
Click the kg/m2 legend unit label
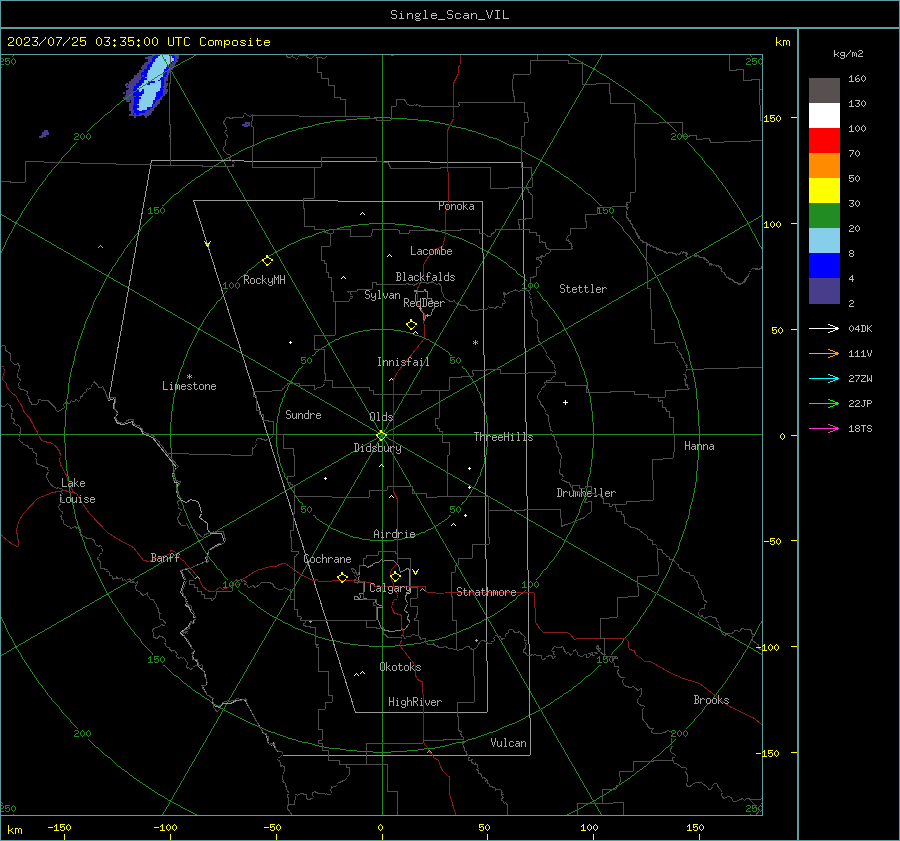coord(848,54)
